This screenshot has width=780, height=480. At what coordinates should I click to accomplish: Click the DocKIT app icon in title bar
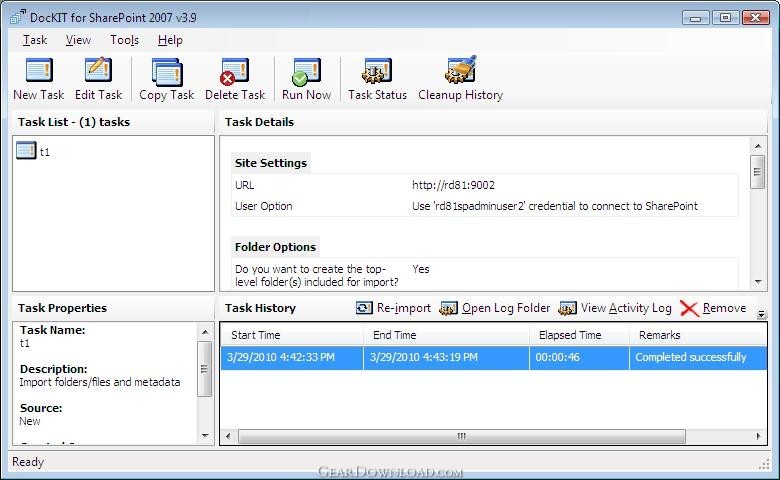click(x=18, y=17)
